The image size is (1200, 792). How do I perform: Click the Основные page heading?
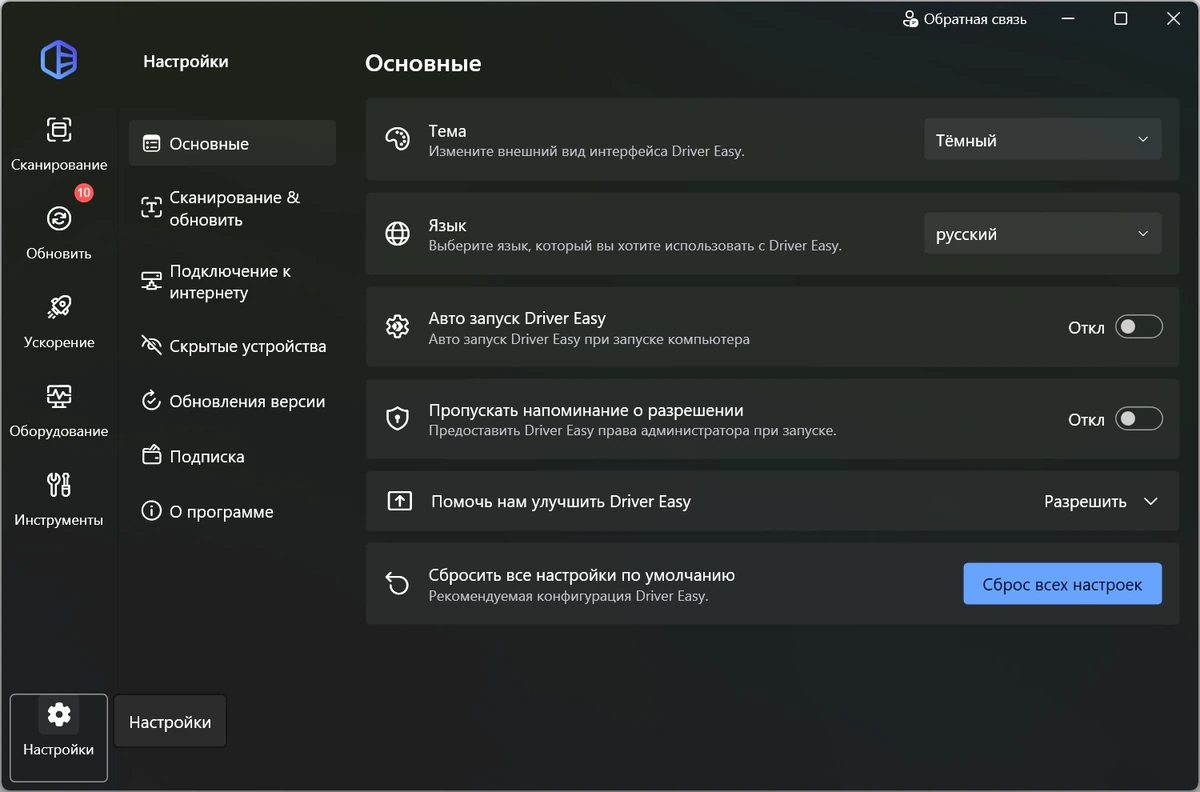click(x=423, y=64)
